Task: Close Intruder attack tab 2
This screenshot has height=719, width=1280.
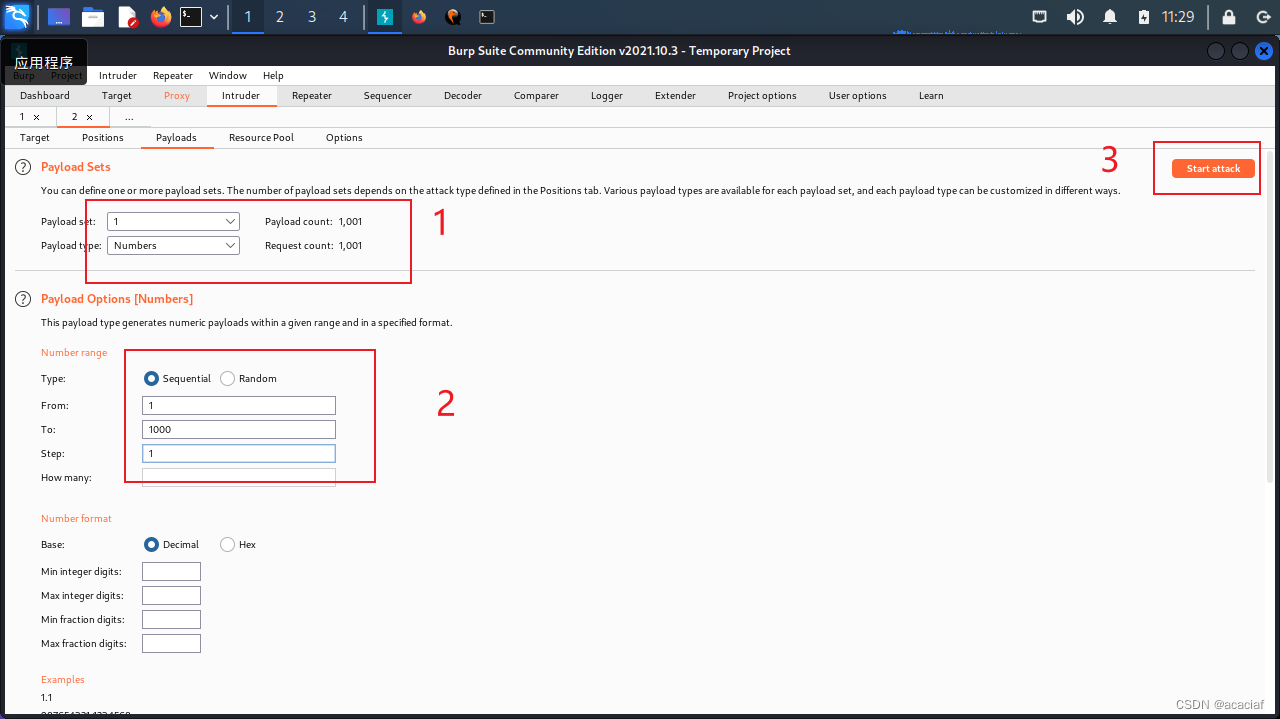Action: pyautogui.click(x=89, y=118)
